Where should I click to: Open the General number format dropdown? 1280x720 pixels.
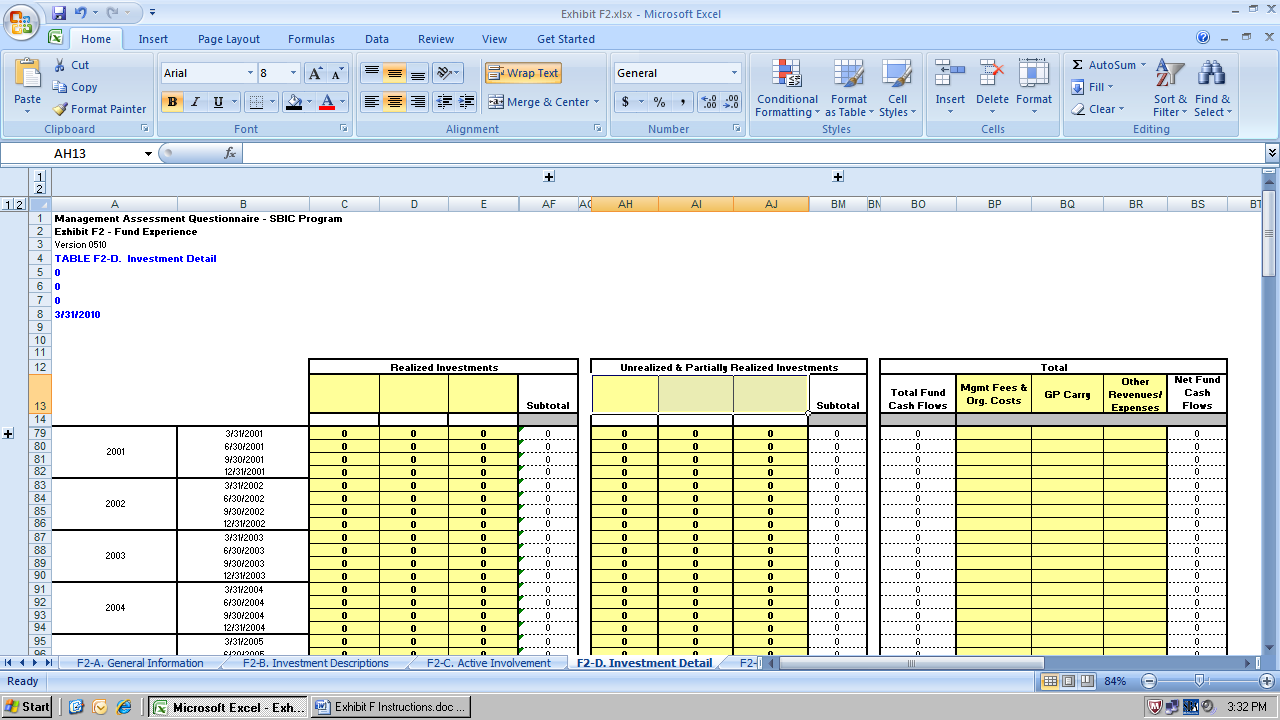click(x=734, y=73)
